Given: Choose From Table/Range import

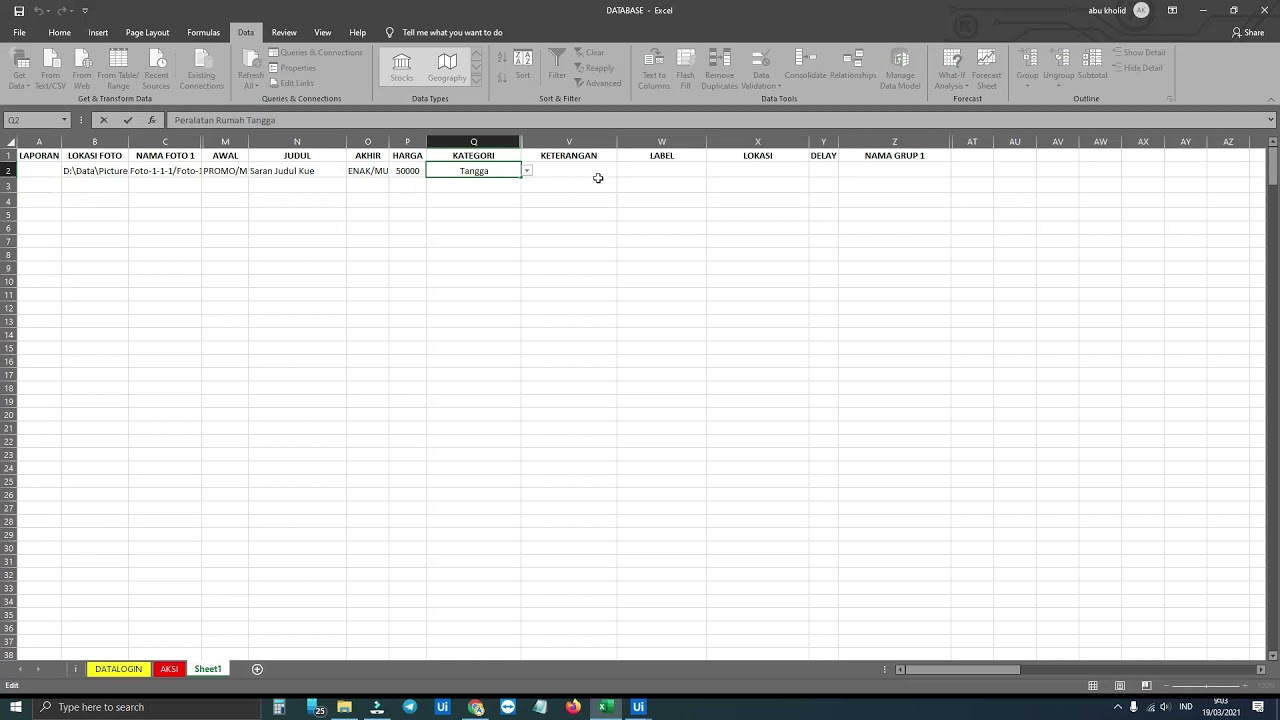Looking at the screenshot, I should tap(118, 69).
